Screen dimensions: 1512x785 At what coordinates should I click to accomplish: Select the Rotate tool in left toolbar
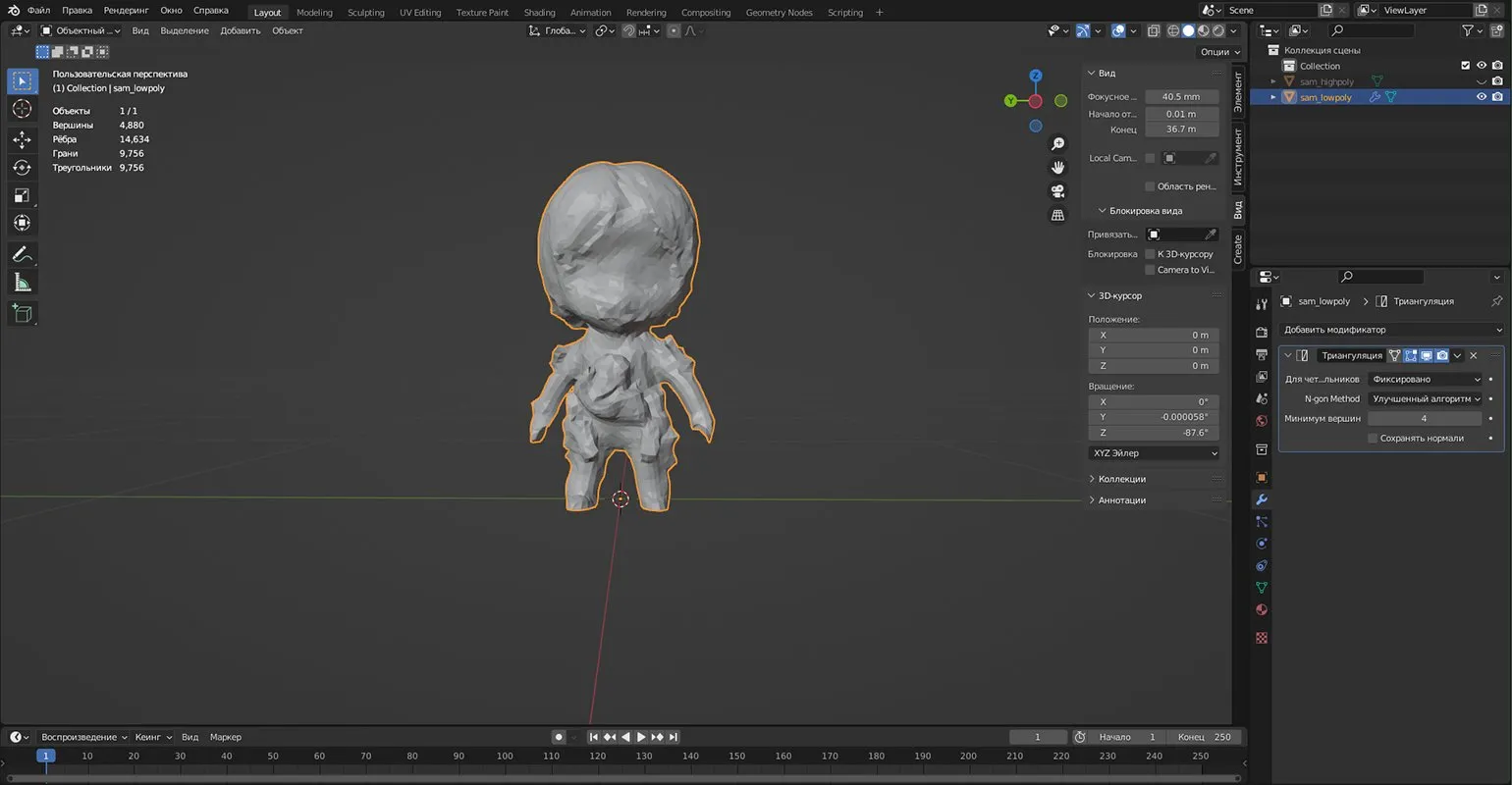[x=22, y=168]
